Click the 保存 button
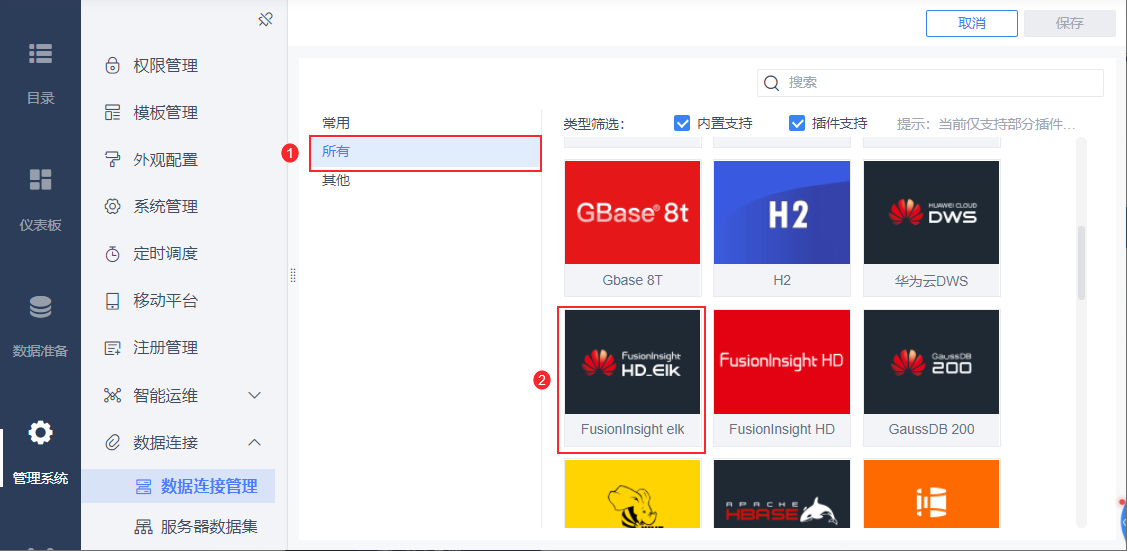 (1070, 23)
